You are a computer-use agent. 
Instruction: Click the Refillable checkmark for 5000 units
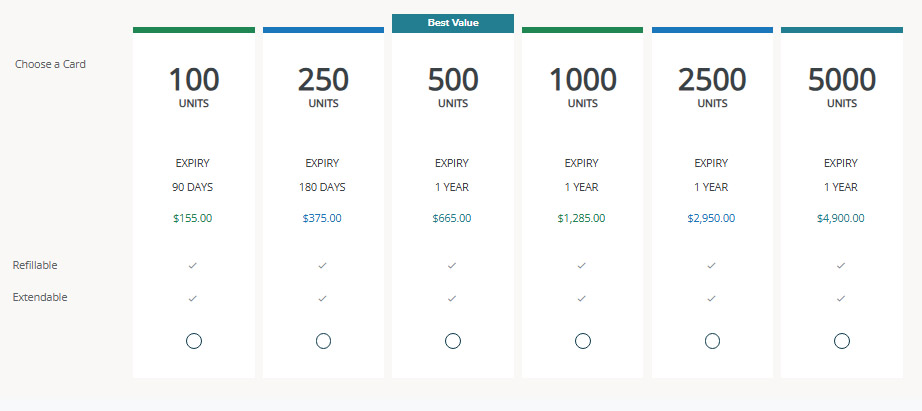pos(841,265)
